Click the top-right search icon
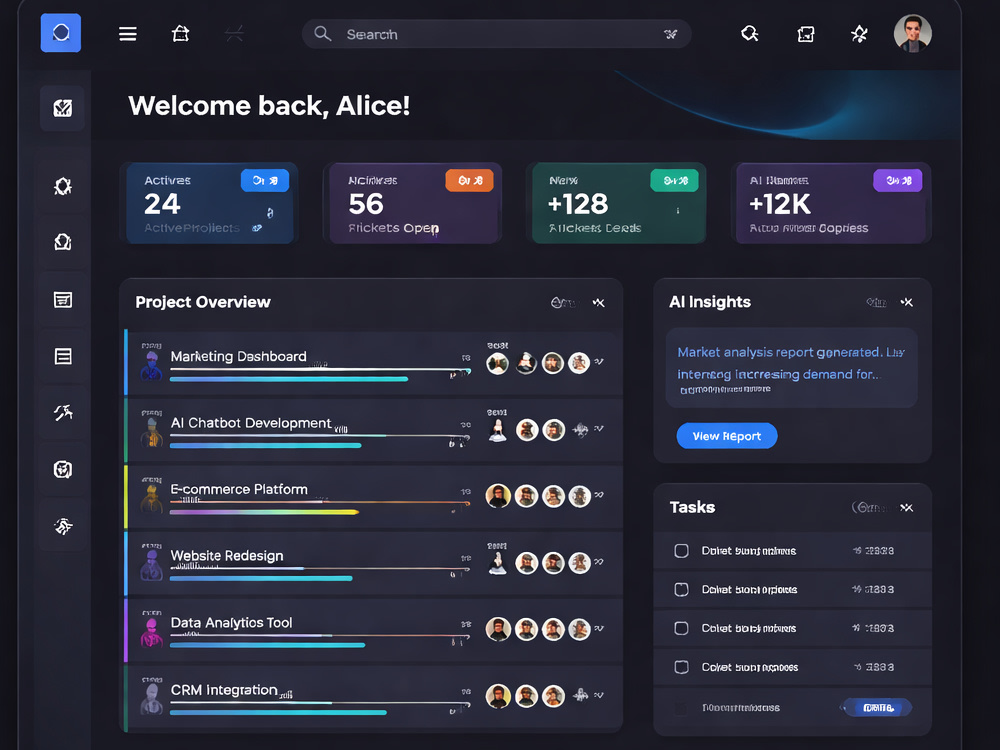This screenshot has width=1000, height=750. [749, 33]
